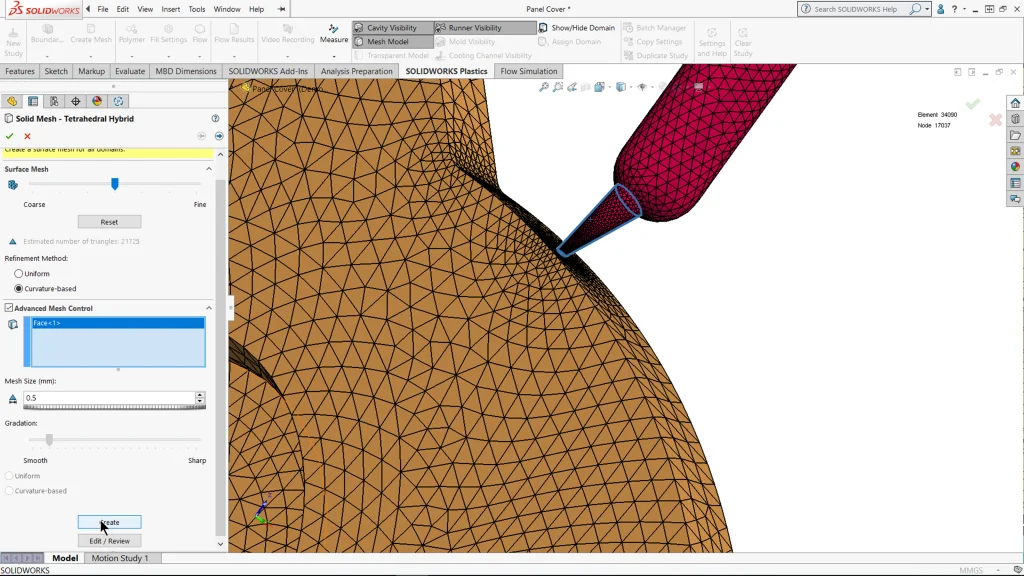Go to next step with blue arrow
1024x576 pixels.
point(219,136)
